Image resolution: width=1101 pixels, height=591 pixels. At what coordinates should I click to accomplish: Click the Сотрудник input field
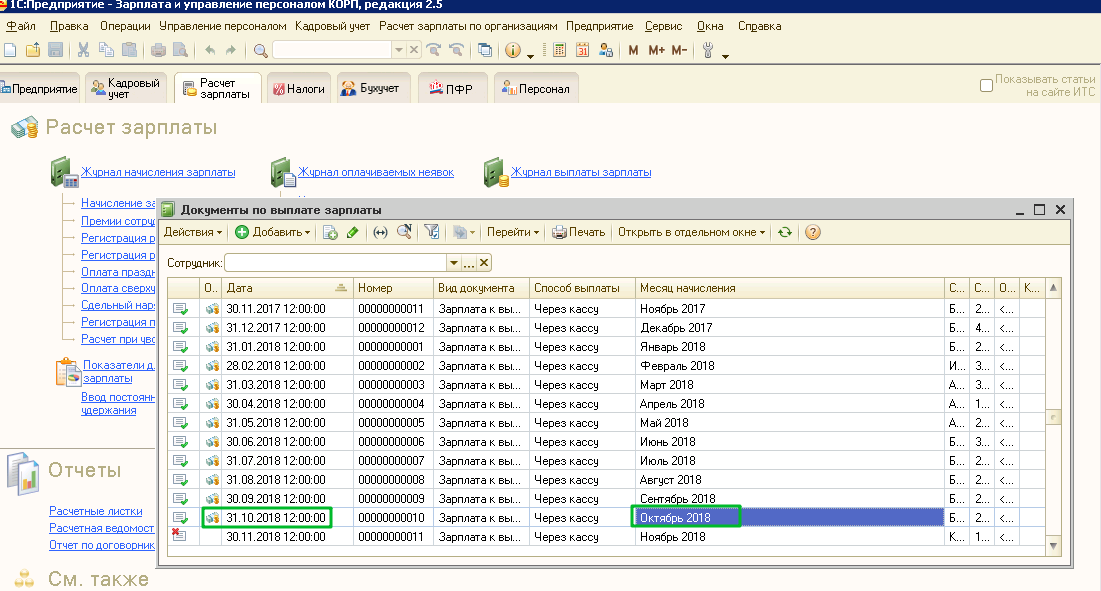point(335,263)
